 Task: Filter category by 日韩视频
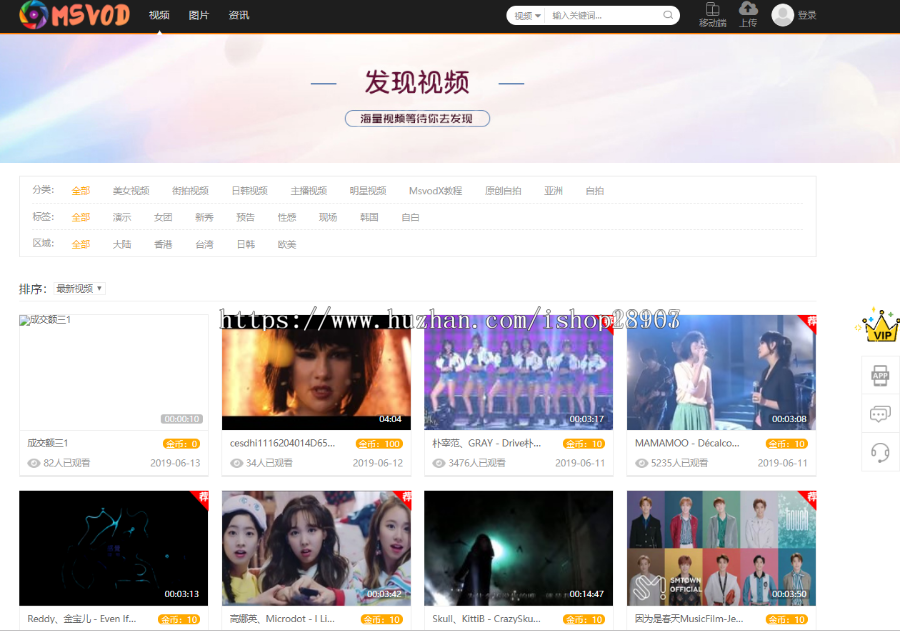pyautogui.click(x=249, y=191)
